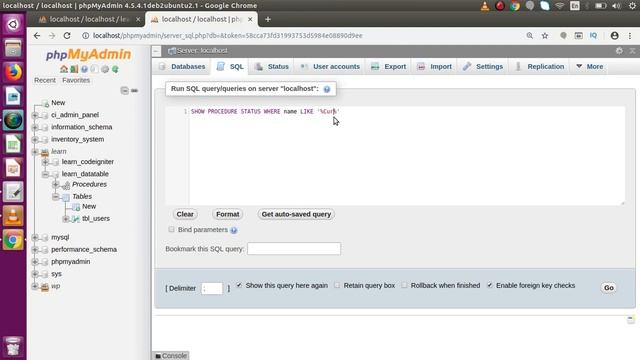The height and width of the screenshot is (360, 640).
Task: Open phpMyAdmin documentation blue help icon
Action: 84,69
